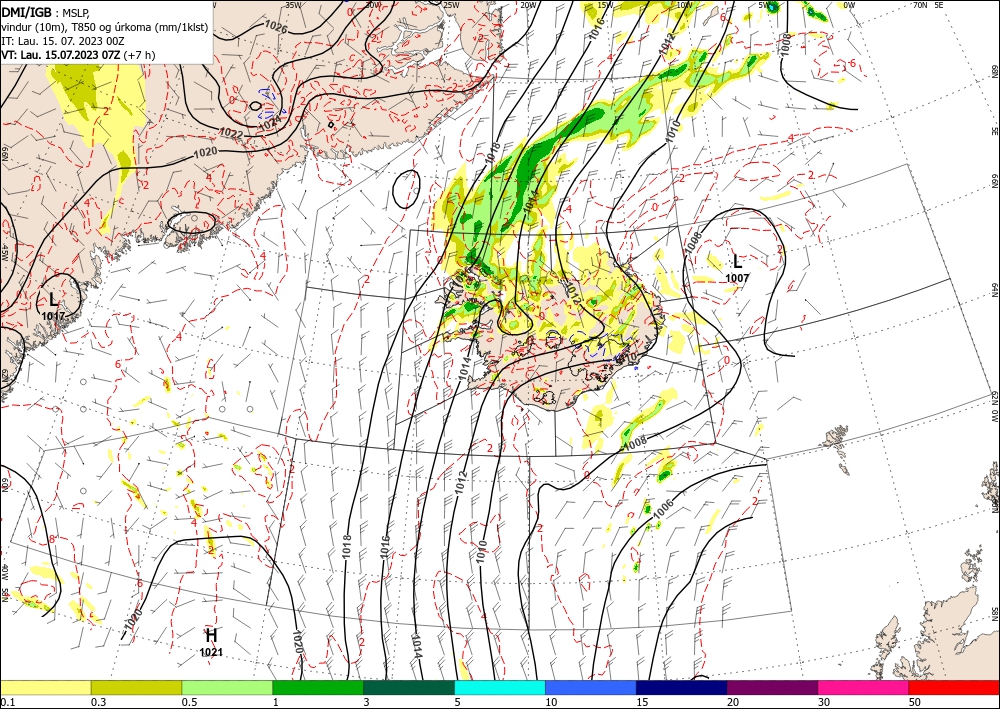The width and height of the screenshot is (1000, 709).
Task: Click the '15W' longitude label
Action: [606, 5]
